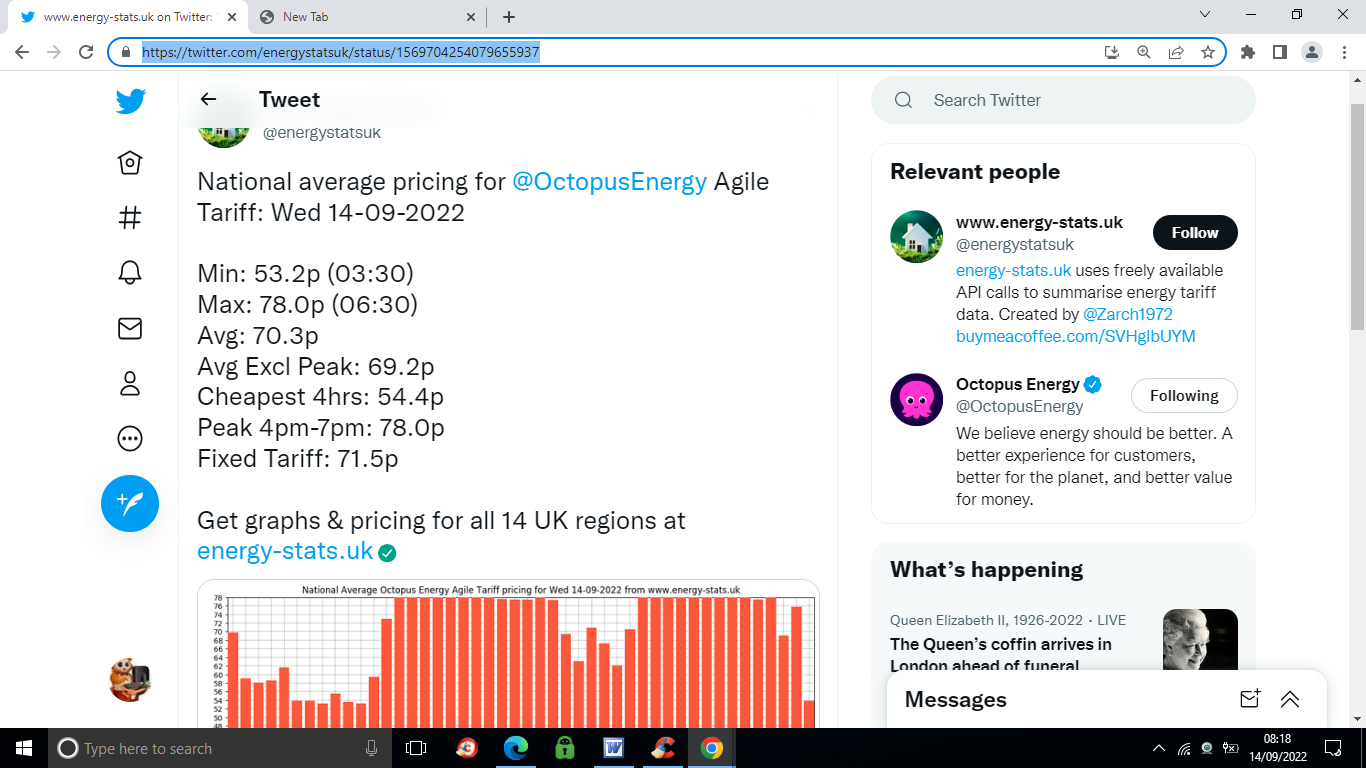Open Queen's coffin trending story
Screen dimensions: 1366x768
click(x=1001, y=655)
